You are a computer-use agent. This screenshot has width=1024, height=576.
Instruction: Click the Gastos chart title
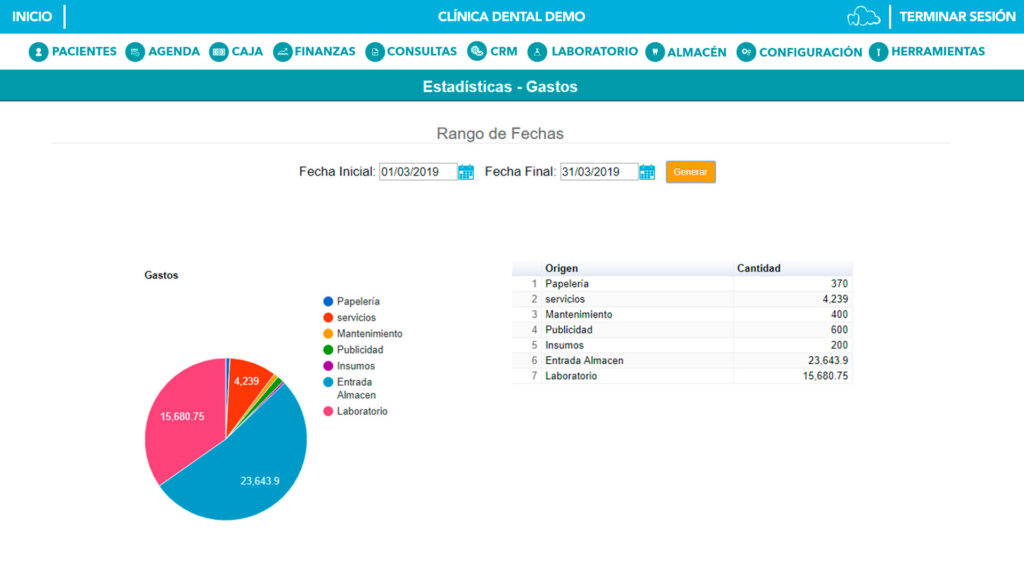(x=161, y=276)
